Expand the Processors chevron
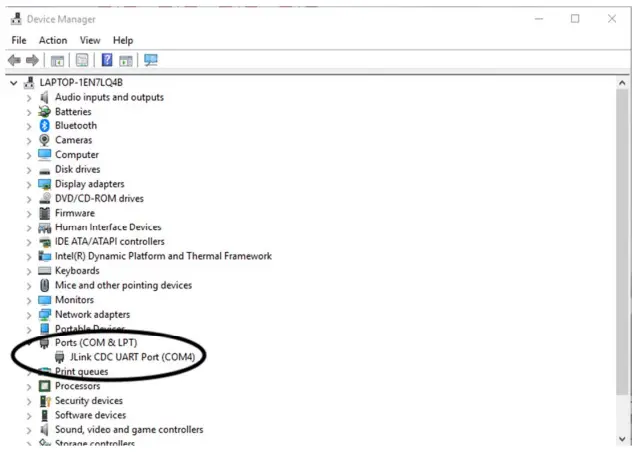637x460 pixels. (29, 387)
